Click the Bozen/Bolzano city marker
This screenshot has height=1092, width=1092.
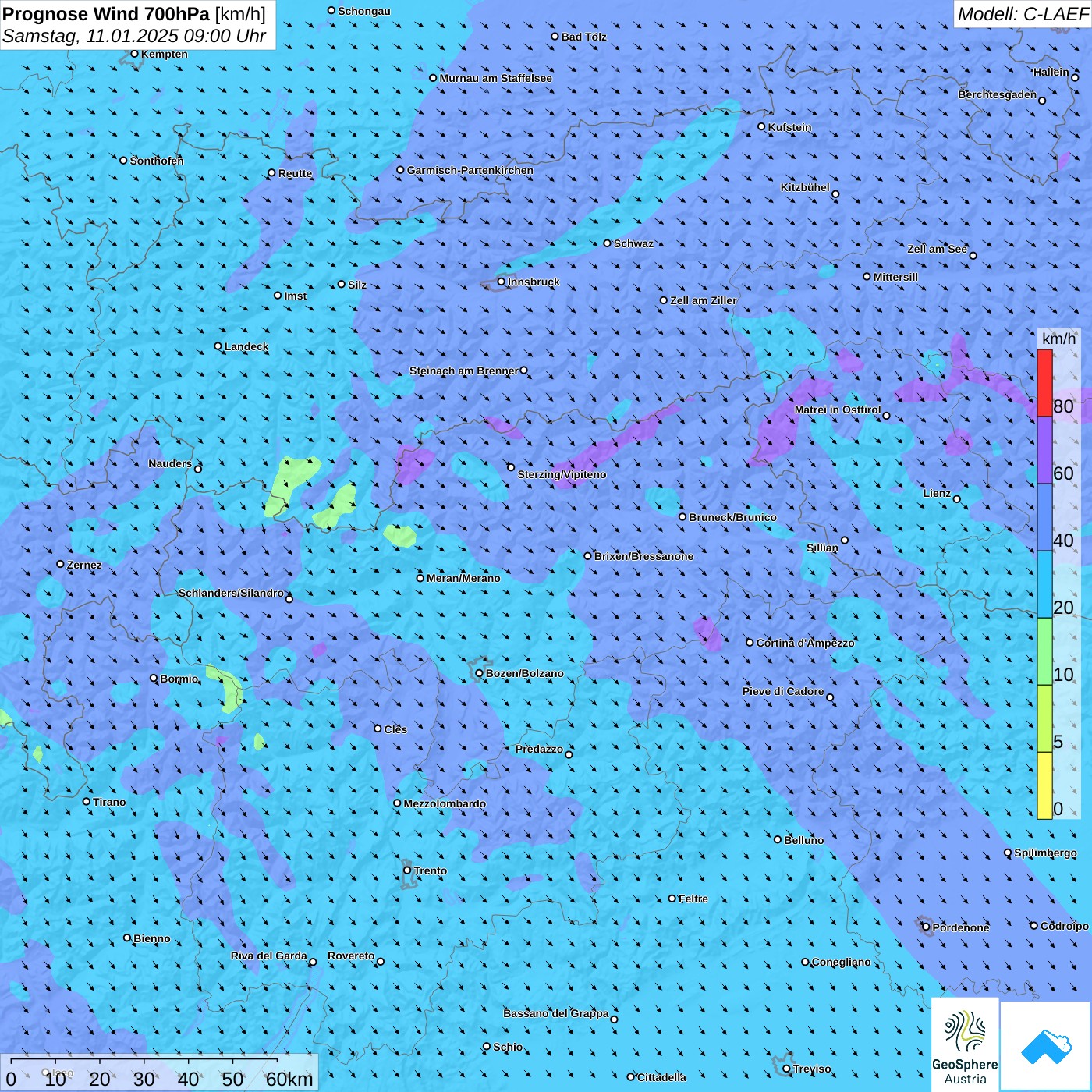click(479, 674)
